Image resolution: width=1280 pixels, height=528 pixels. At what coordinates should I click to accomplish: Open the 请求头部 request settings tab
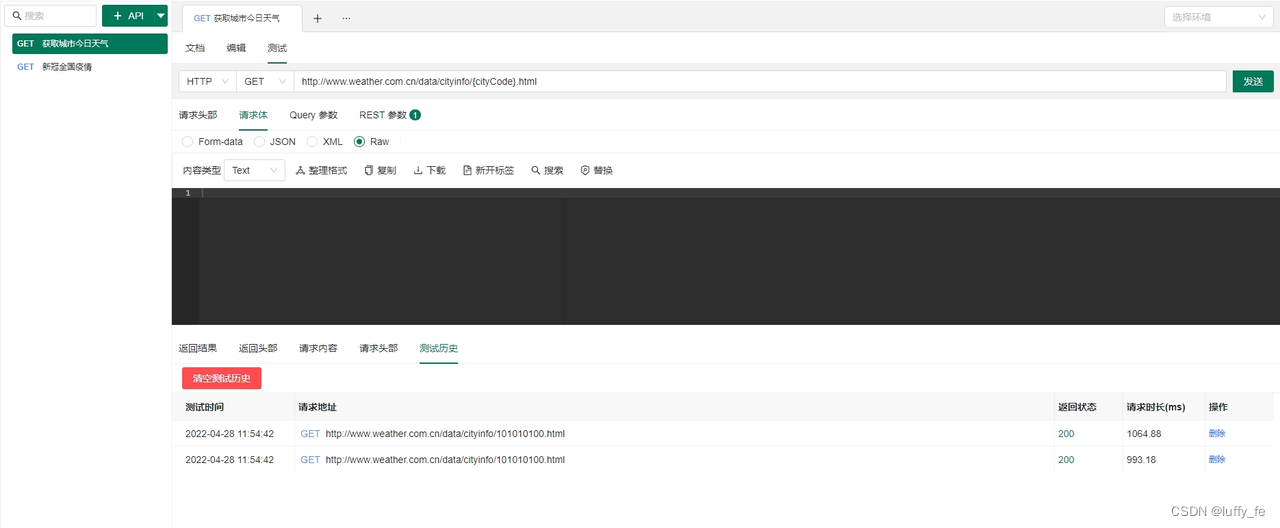pyautogui.click(x=198, y=115)
